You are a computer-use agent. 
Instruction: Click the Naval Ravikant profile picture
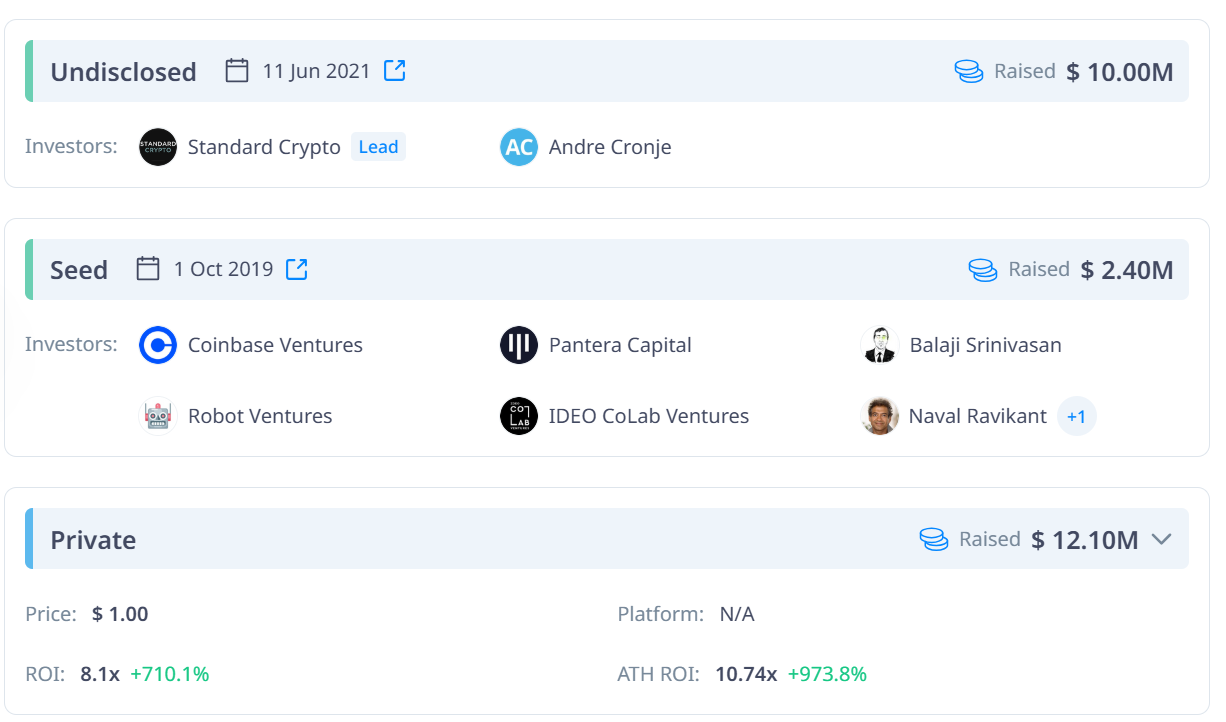coord(879,416)
